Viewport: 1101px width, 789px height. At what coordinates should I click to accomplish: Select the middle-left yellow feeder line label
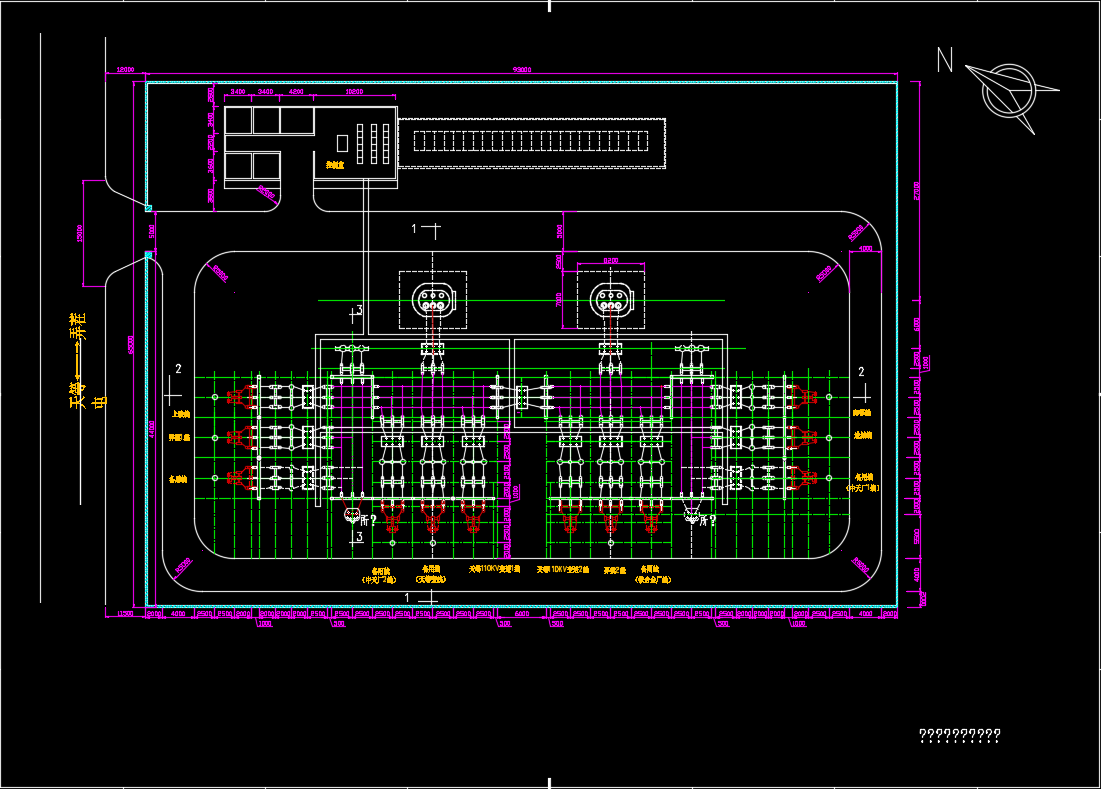pyautogui.click(x=179, y=437)
